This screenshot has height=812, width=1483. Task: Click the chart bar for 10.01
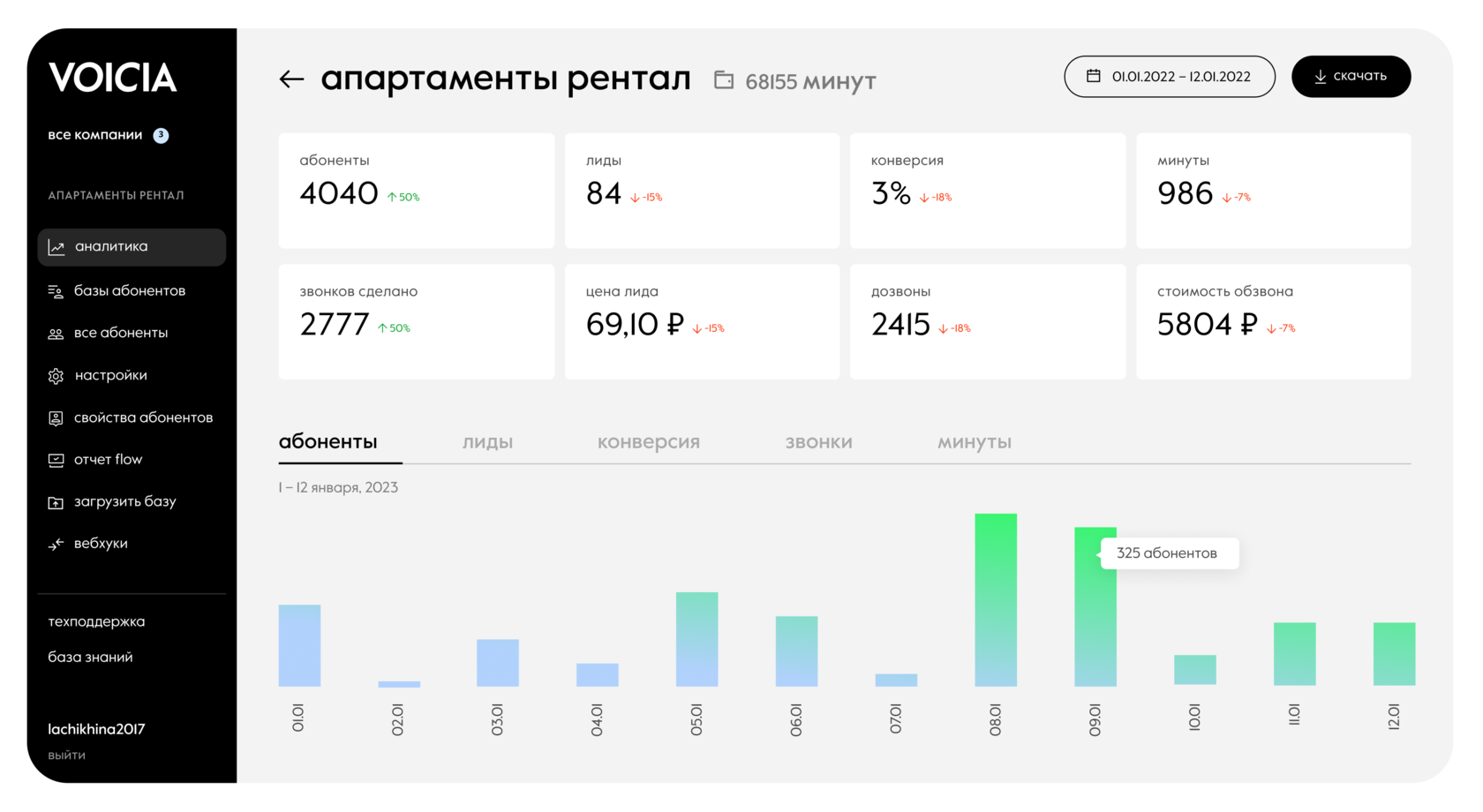(1195, 670)
